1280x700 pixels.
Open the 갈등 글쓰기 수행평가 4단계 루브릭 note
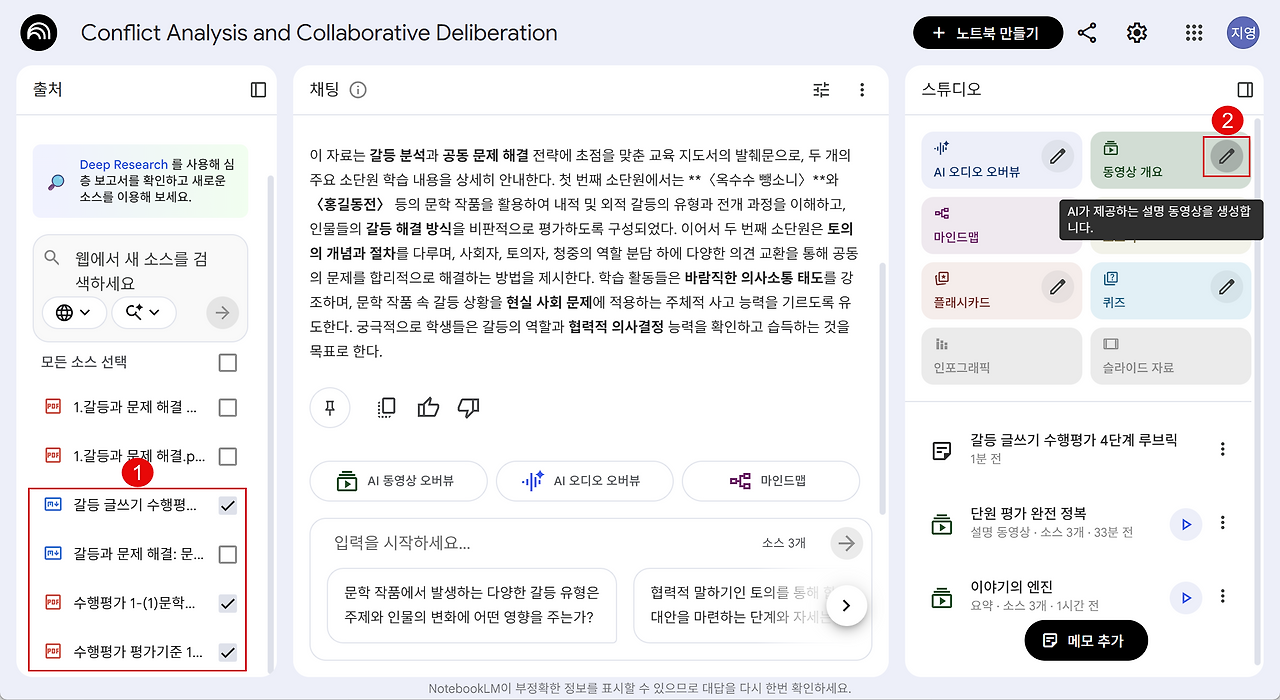[x=1074, y=440]
